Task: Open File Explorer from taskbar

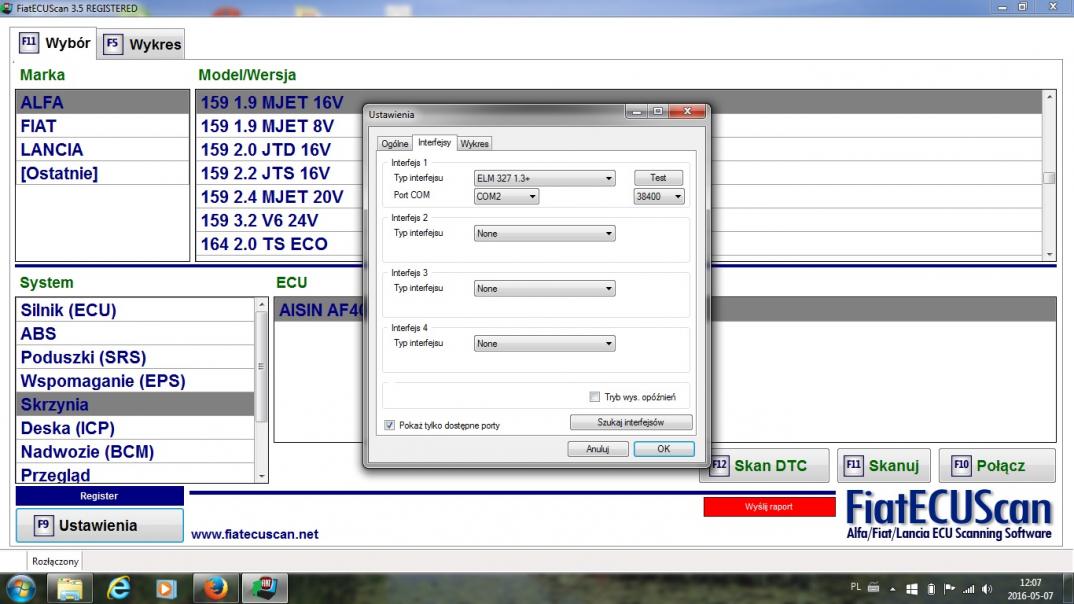Action: coord(70,588)
